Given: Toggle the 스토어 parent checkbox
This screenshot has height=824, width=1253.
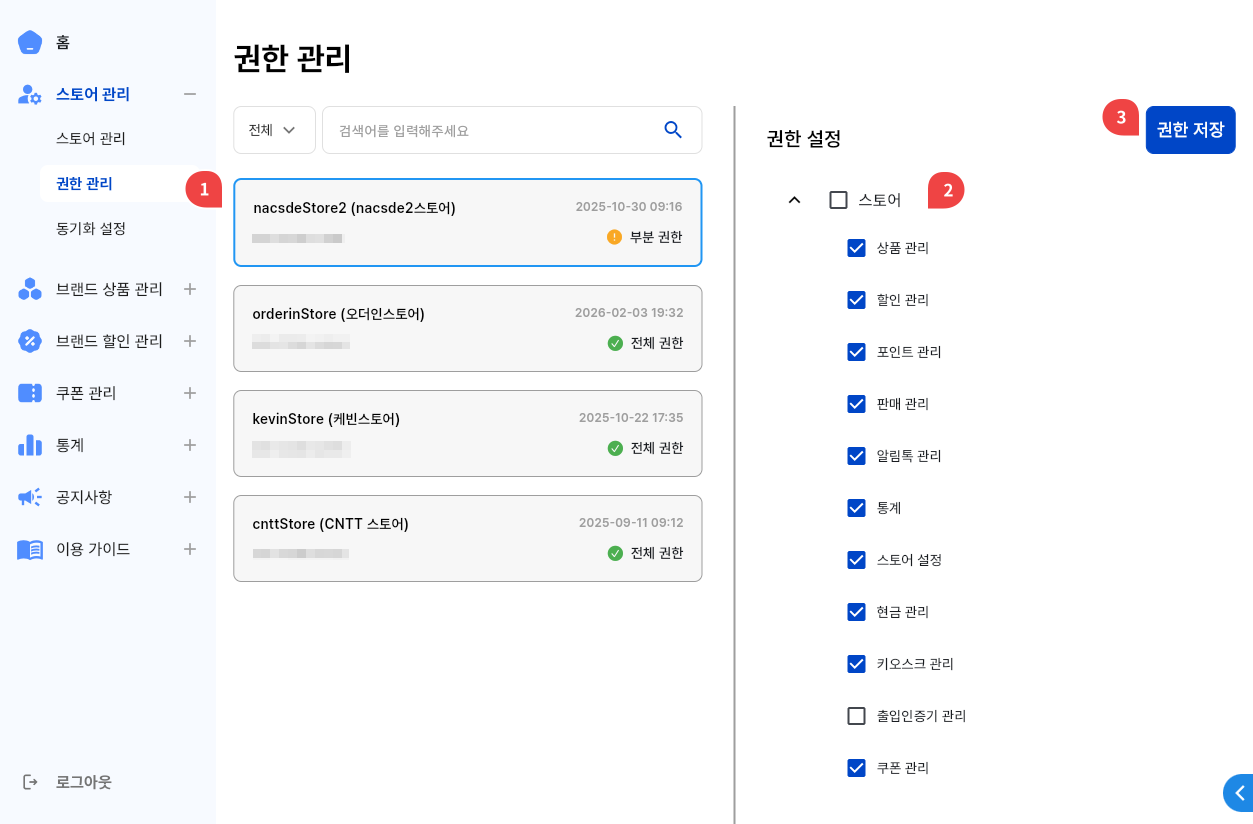Looking at the screenshot, I should tap(838, 200).
